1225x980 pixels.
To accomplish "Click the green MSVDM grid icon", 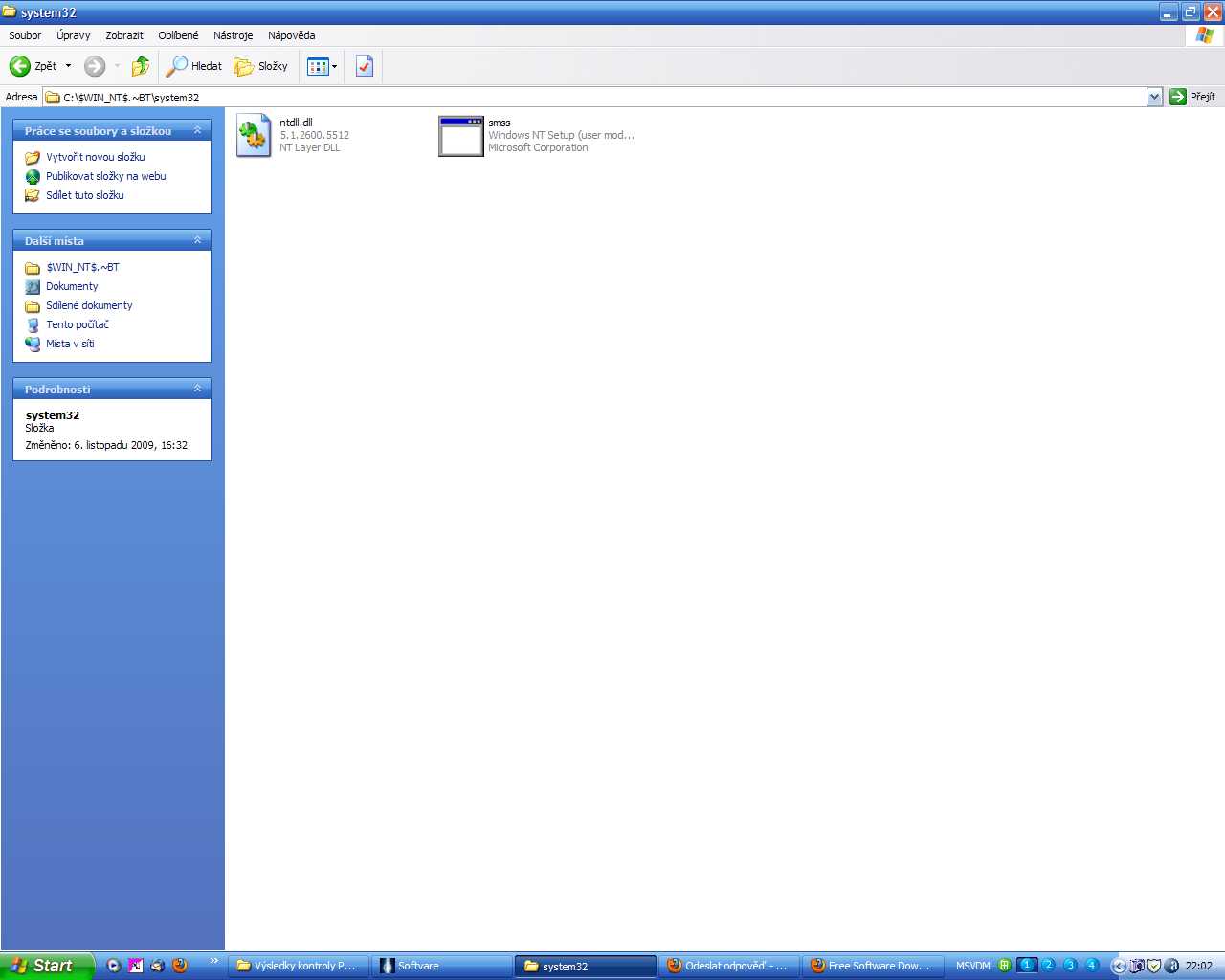I will pos(1004,966).
